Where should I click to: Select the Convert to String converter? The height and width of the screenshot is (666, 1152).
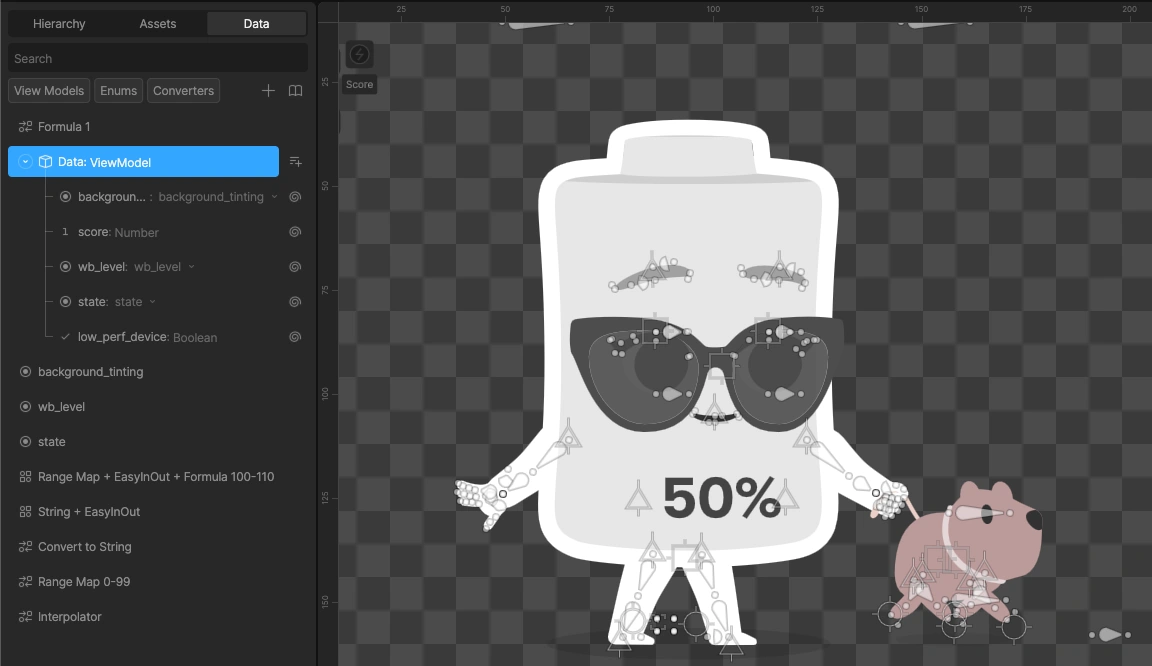coord(84,547)
